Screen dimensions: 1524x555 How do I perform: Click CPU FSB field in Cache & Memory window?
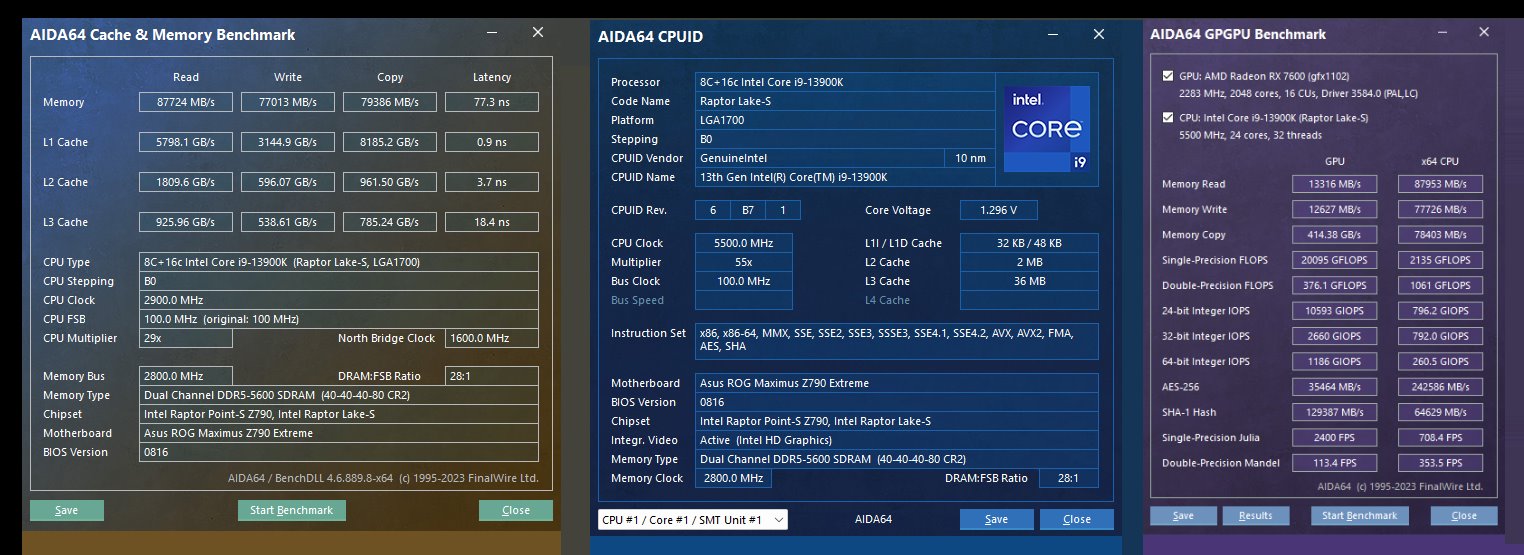pyautogui.click(x=339, y=319)
